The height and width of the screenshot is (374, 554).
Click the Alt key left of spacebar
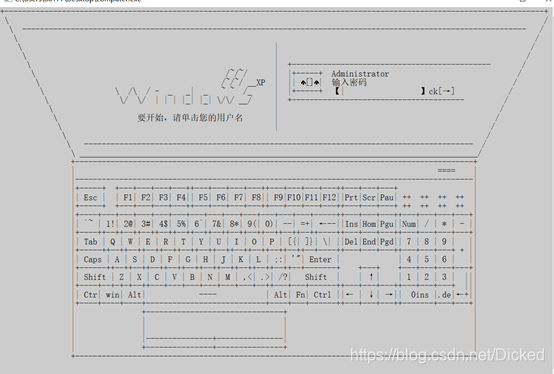point(134,295)
